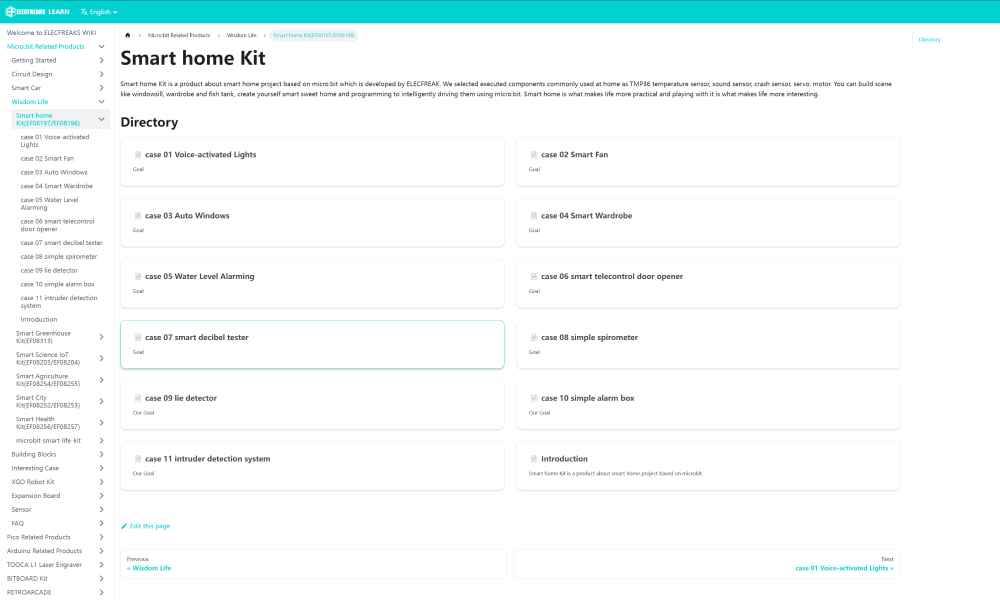Click document icon on Smart Fan card
This screenshot has width=1000, height=600.
tap(534, 155)
